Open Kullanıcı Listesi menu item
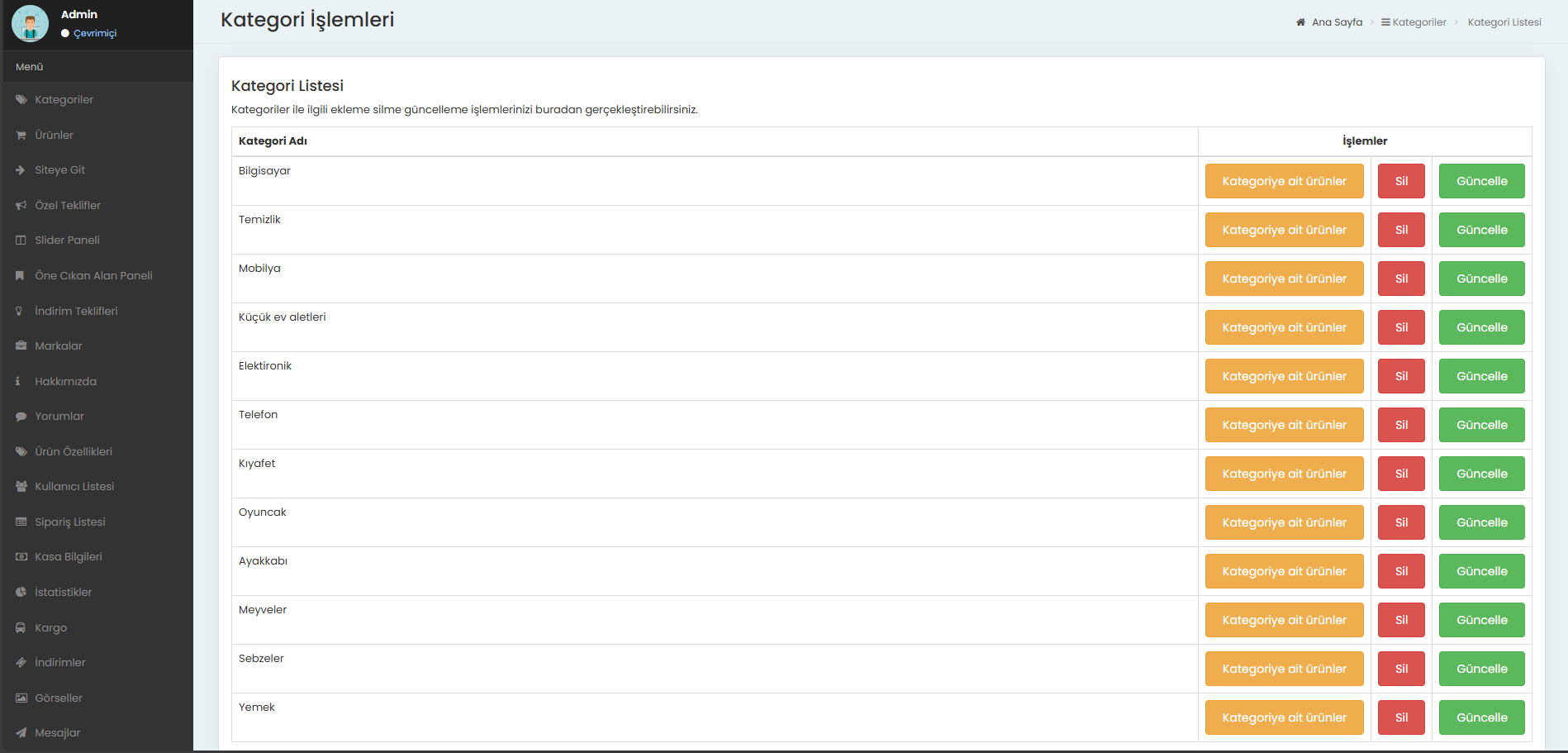Screen dimensions: 1568x753 click(x=74, y=487)
